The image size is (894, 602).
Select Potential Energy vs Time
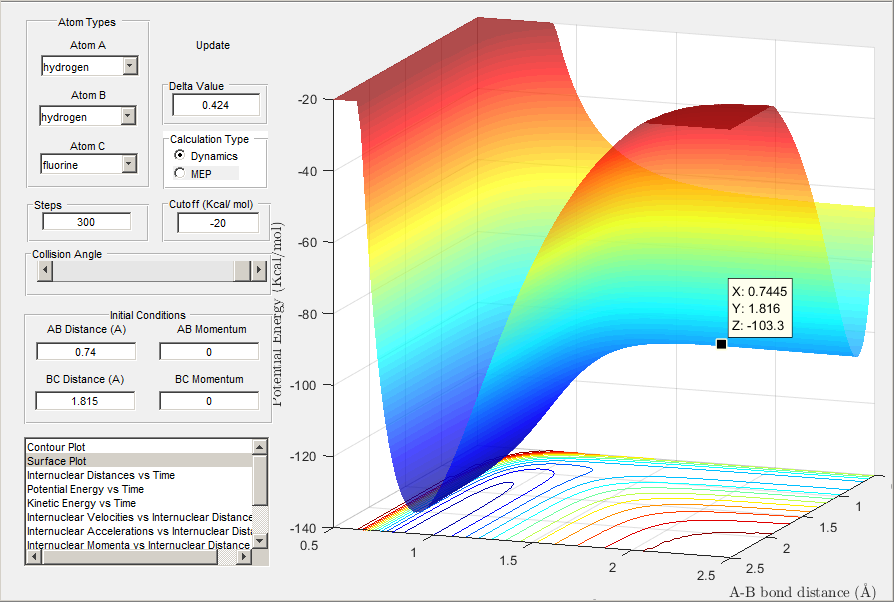[x=139, y=489]
